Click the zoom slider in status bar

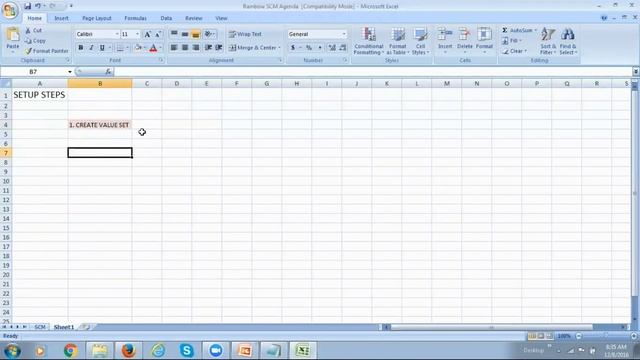(606, 336)
